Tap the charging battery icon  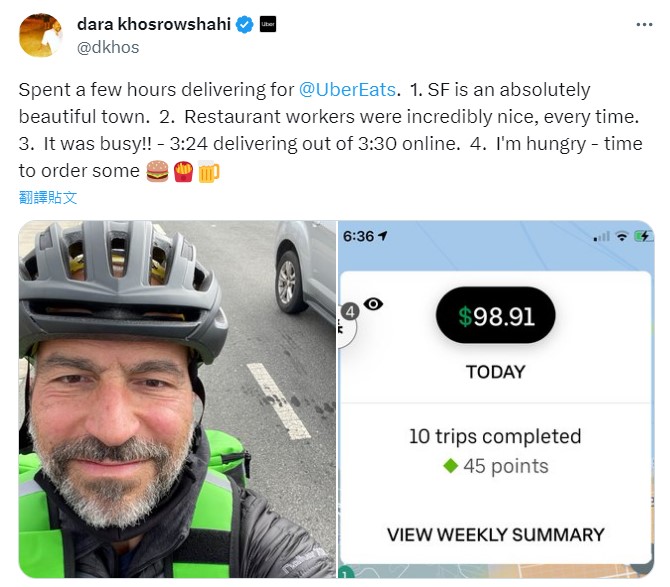pos(644,236)
